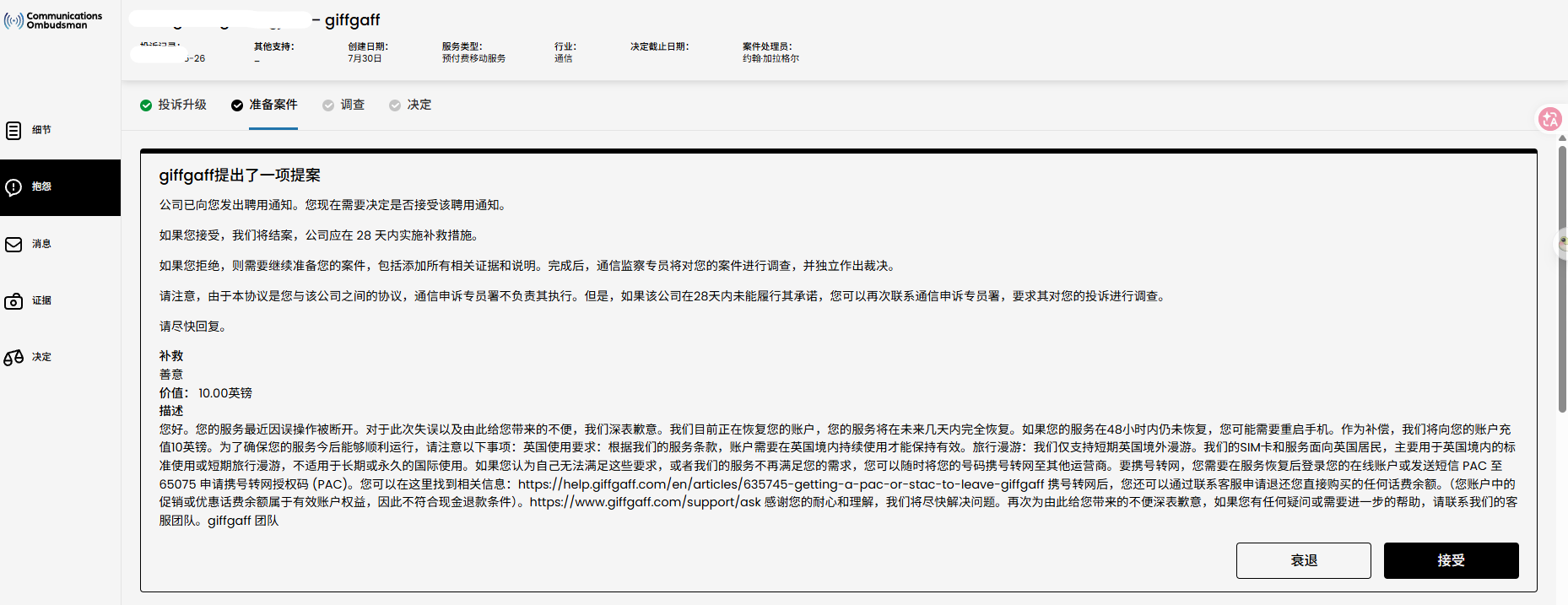Click green check icon beside 投诉升级
1568x605 pixels.
click(146, 105)
